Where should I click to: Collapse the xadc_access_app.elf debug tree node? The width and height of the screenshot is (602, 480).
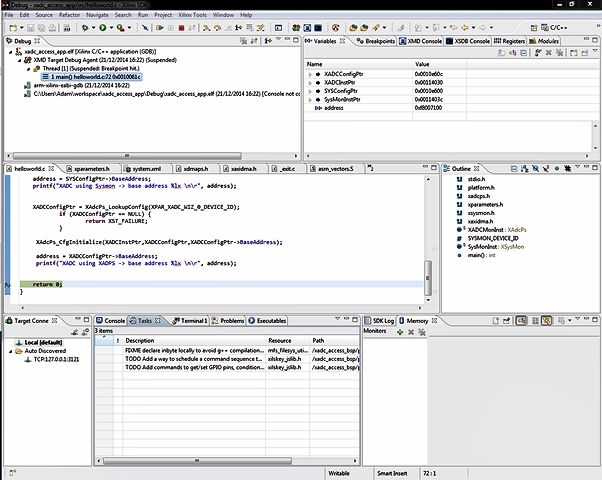coord(11,52)
